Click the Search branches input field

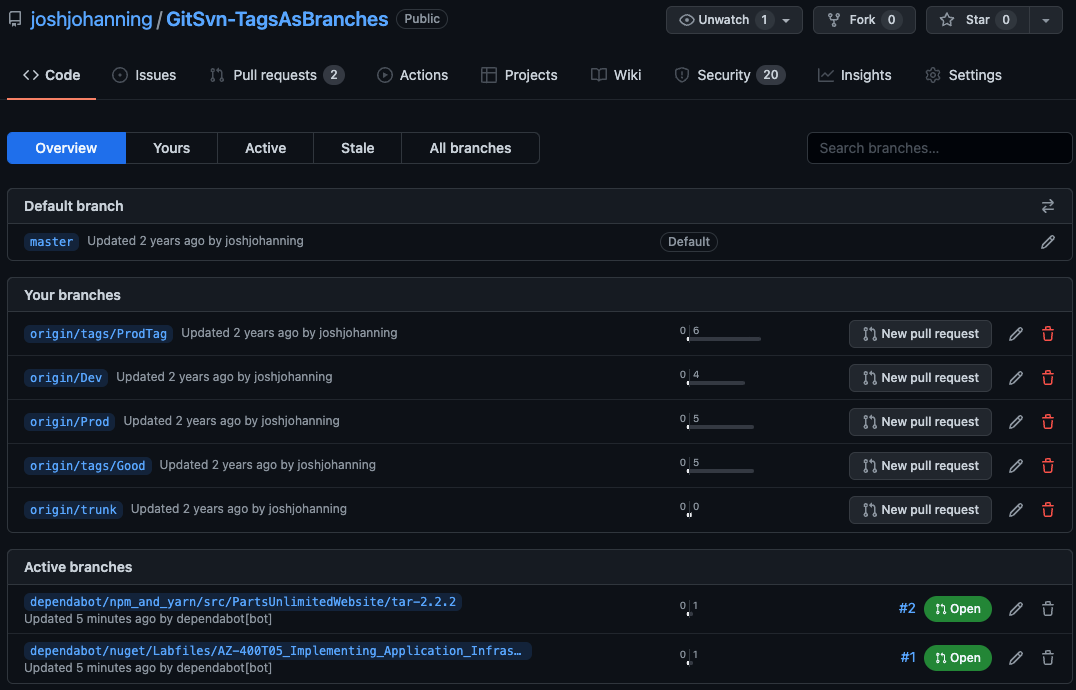938,148
